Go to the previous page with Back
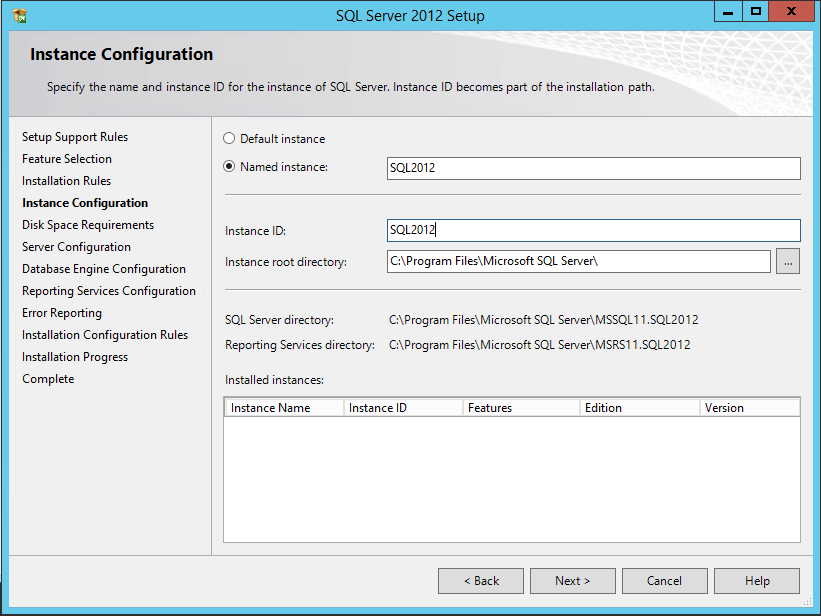This screenshot has width=821, height=616. pyautogui.click(x=481, y=581)
